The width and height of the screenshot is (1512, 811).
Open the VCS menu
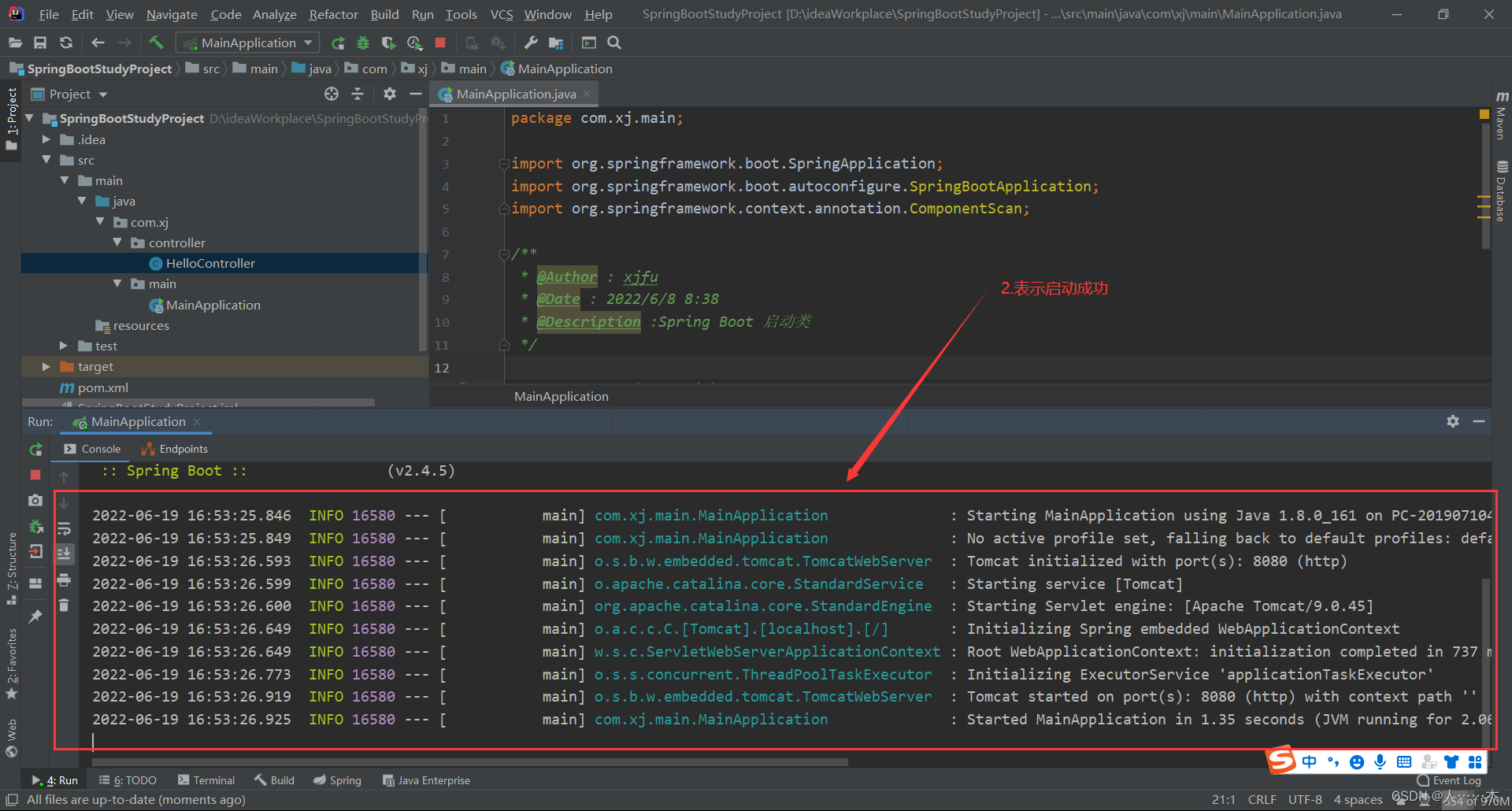click(502, 14)
